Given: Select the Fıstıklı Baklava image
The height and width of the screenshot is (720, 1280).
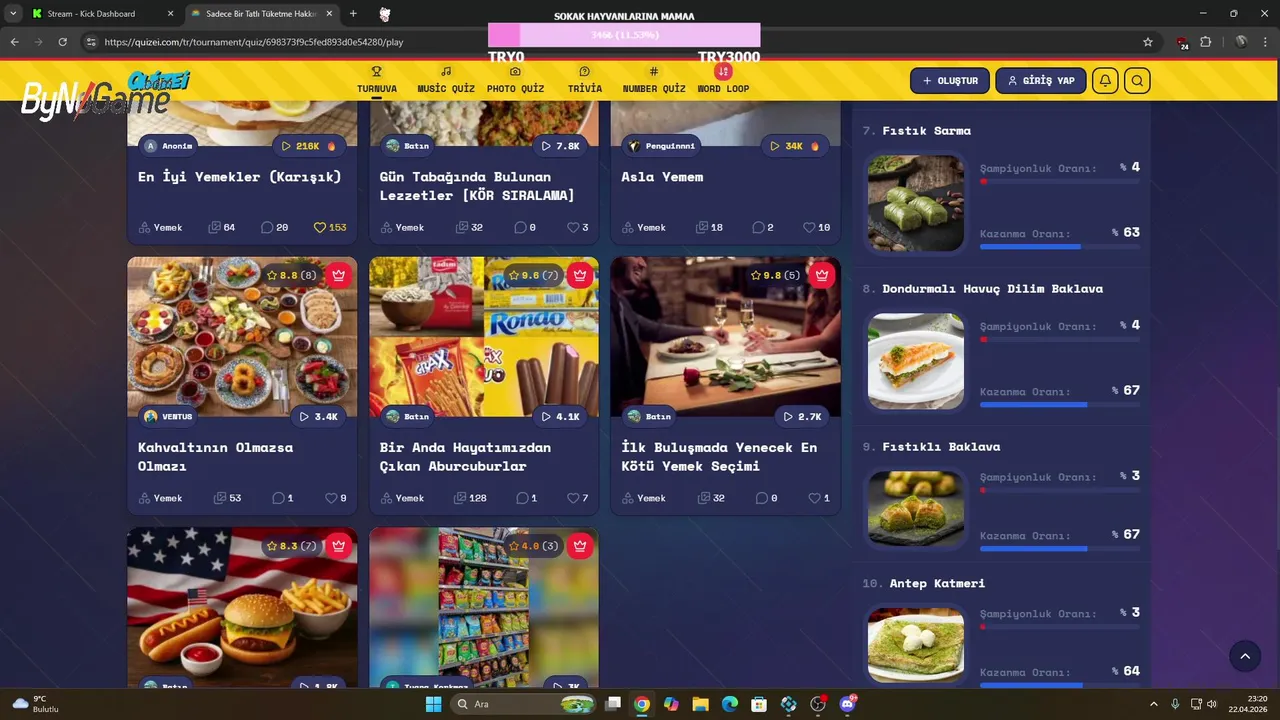Looking at the screenshot, I should pos(916,509).
